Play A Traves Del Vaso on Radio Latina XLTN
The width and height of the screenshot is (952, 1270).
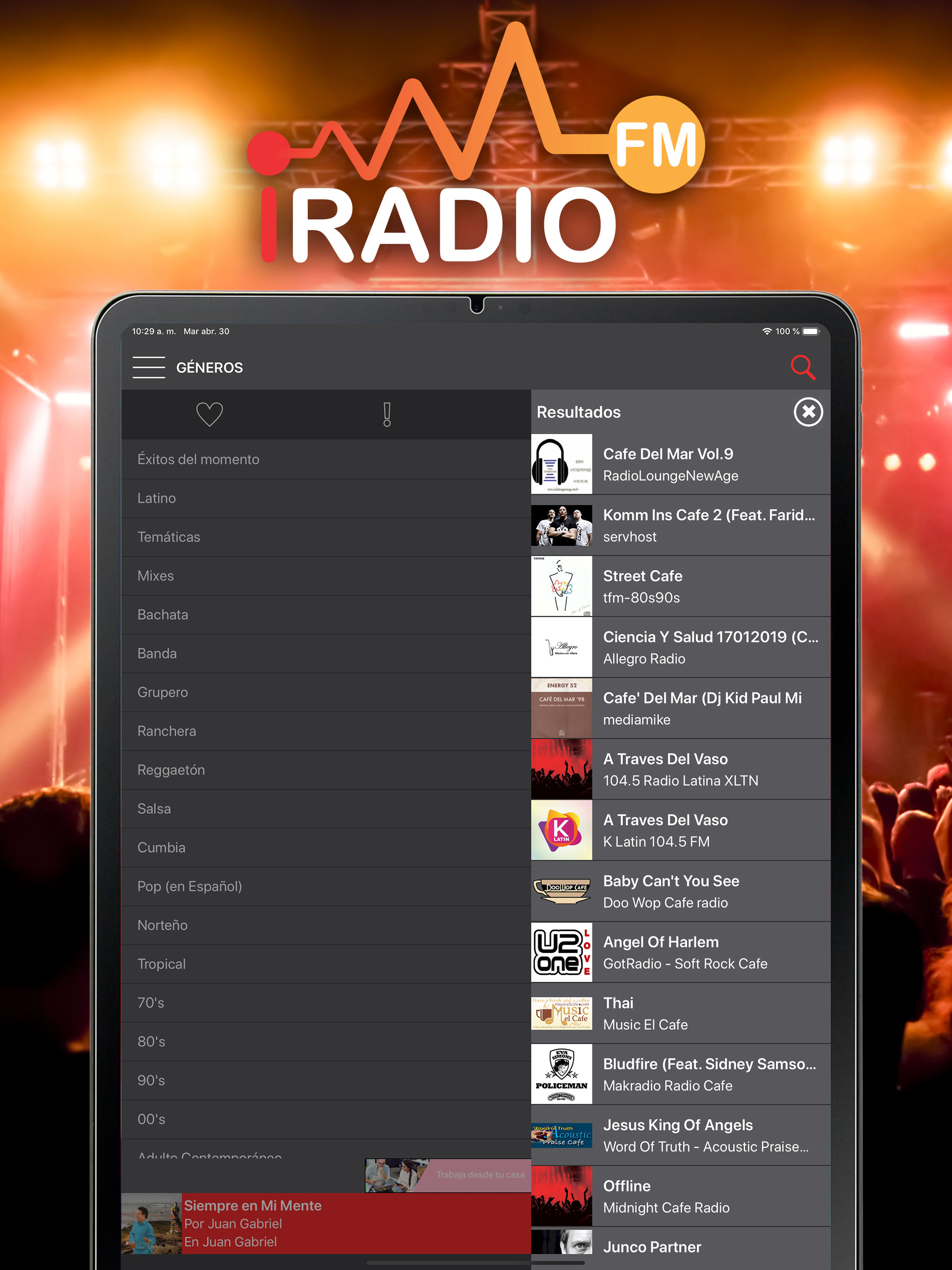point(681,769)
